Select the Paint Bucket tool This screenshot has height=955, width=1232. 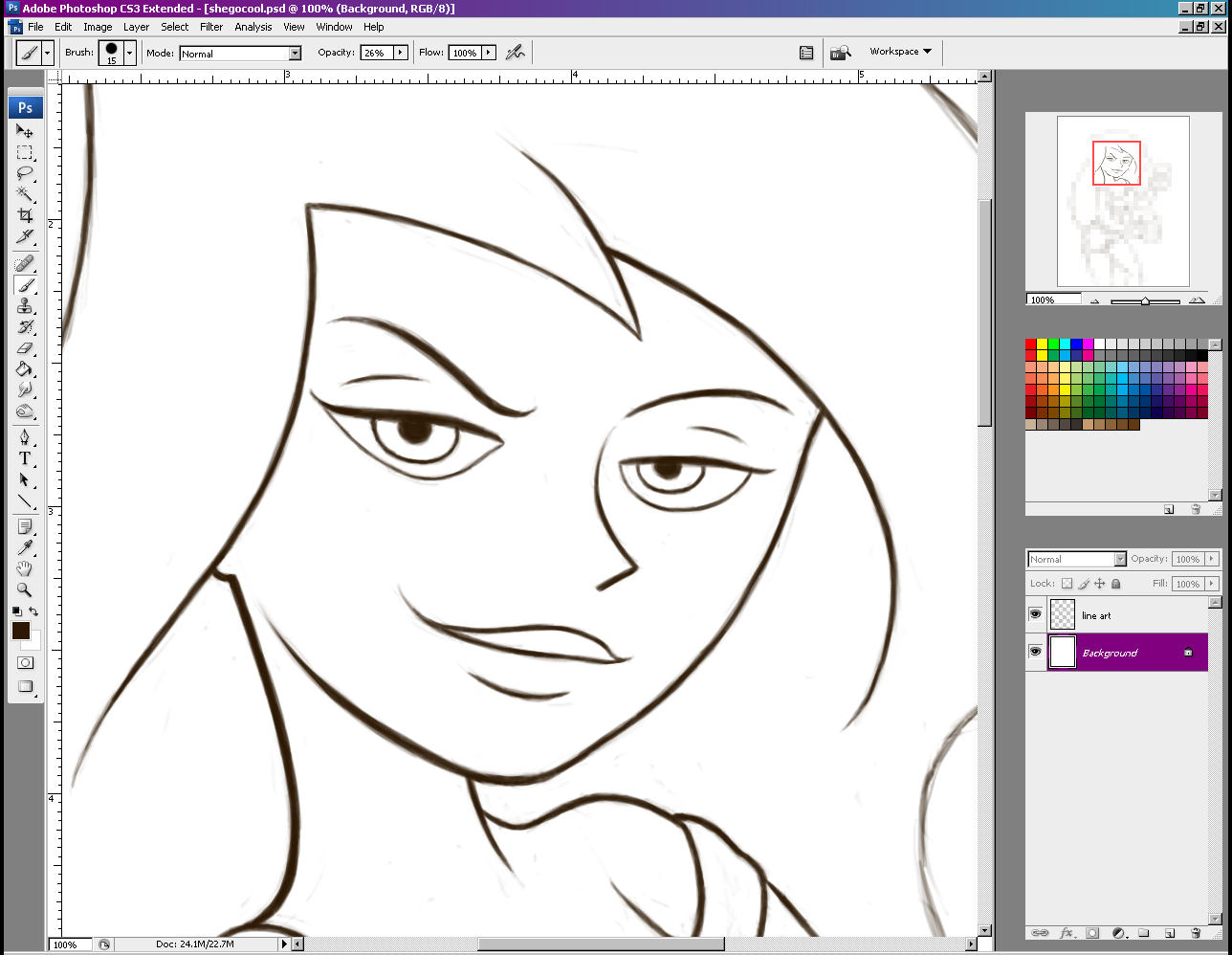[25, 369]
